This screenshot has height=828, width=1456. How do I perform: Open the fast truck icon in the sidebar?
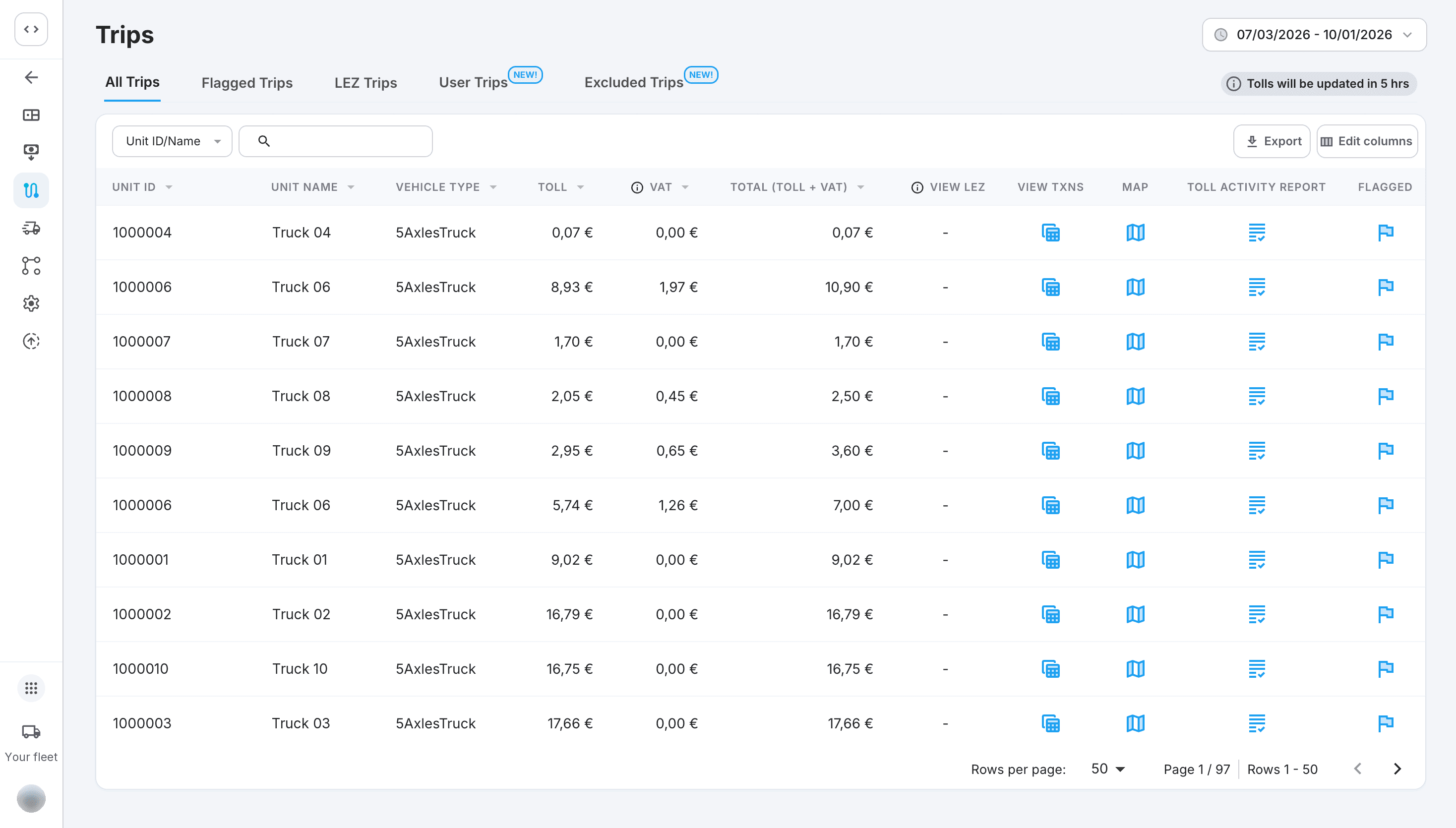(x=31, y=228)
